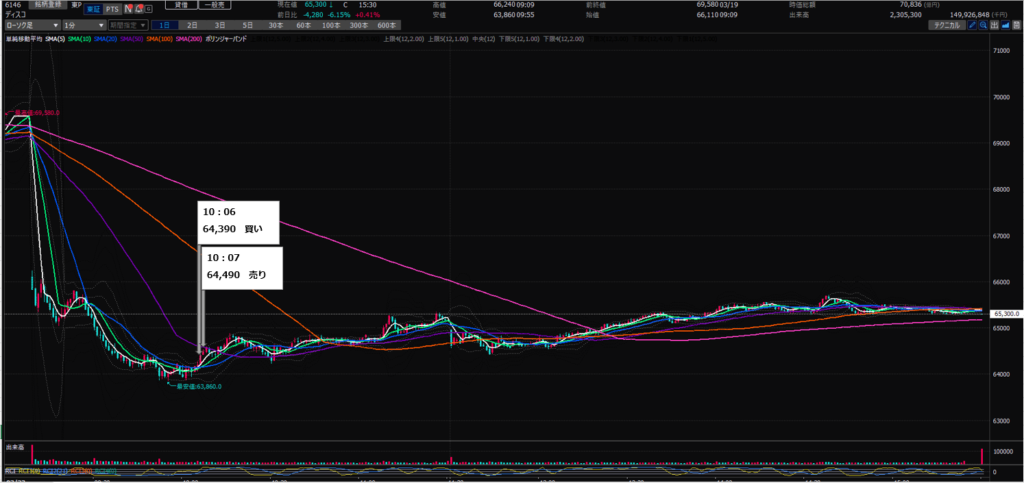The image size is (1024, 483).
Task: Click the orange SMA(100) legend label
Action: 159,38
